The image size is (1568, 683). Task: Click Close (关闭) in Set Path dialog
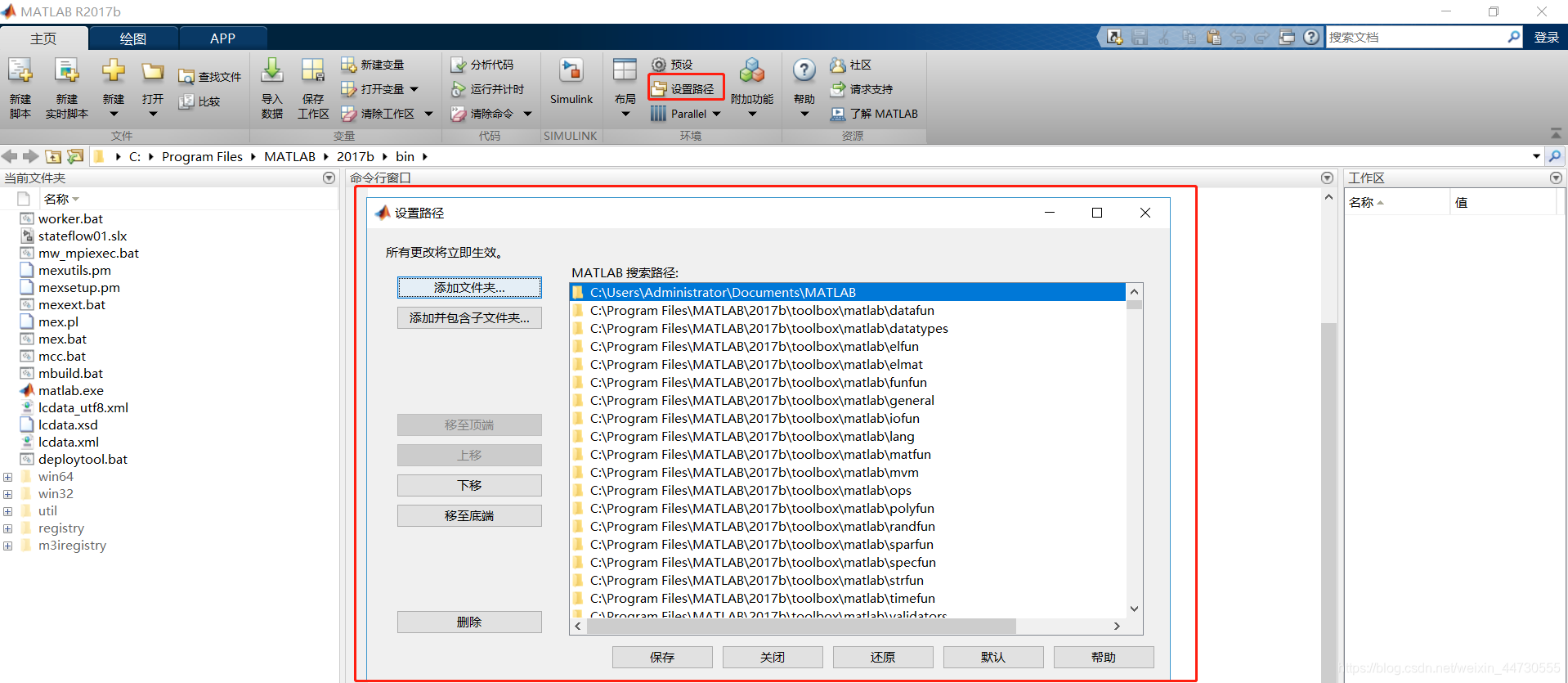773,657
